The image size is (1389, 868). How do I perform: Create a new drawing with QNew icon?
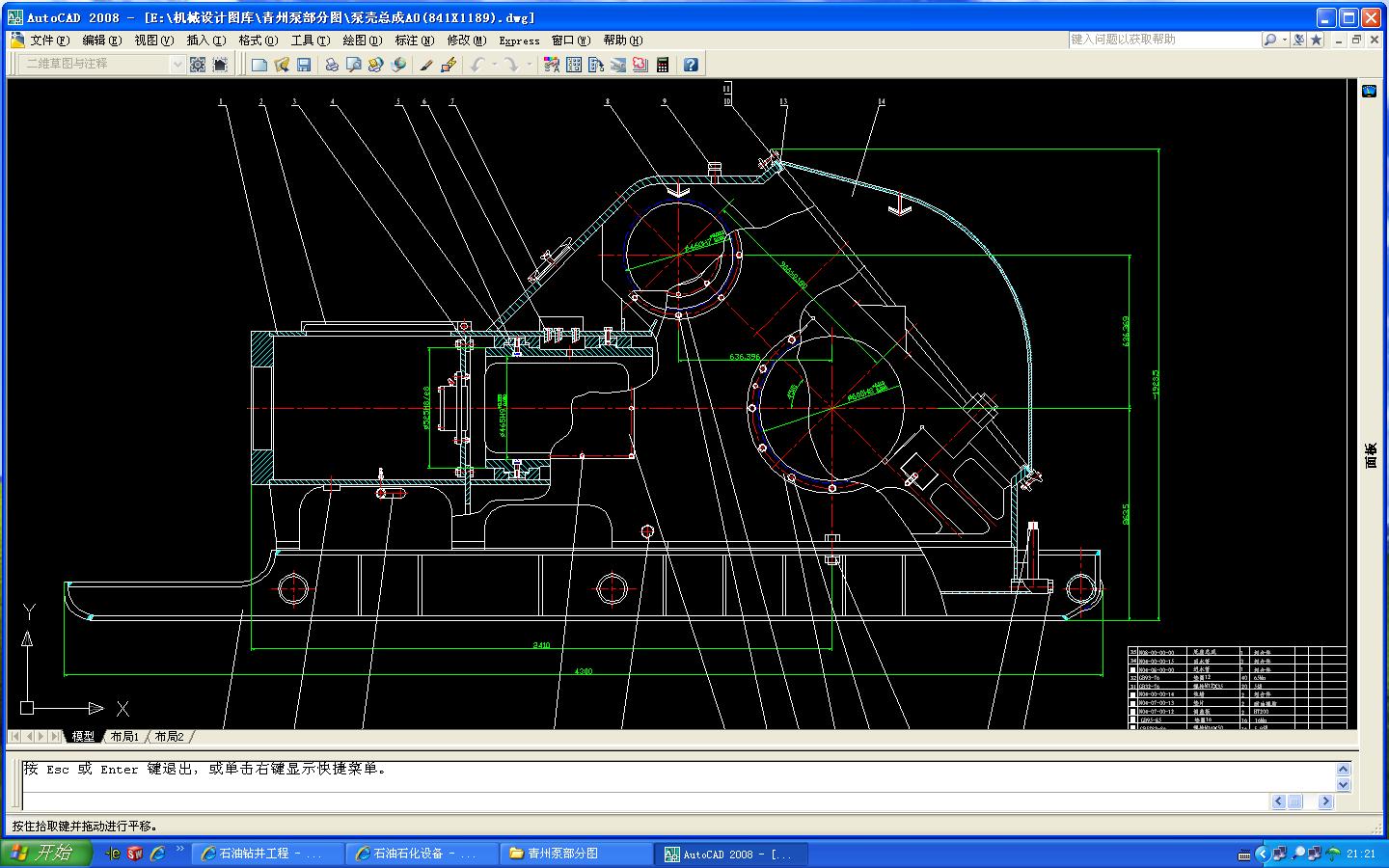259,65
